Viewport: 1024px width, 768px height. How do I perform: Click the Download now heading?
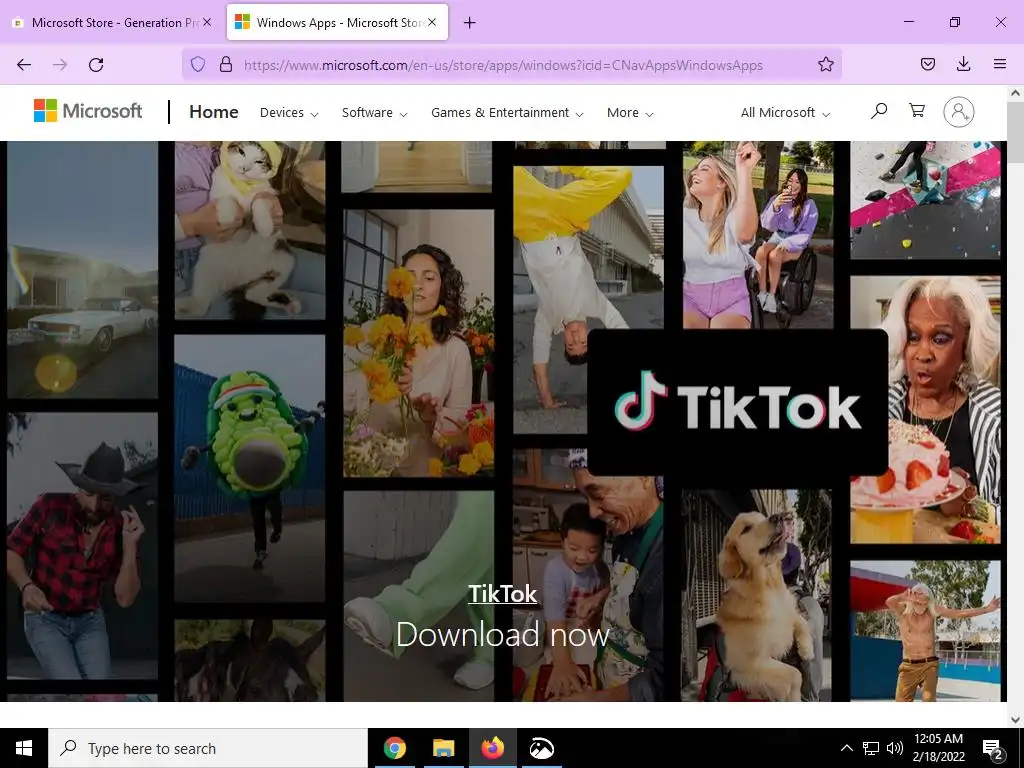(x=503, y=634)
